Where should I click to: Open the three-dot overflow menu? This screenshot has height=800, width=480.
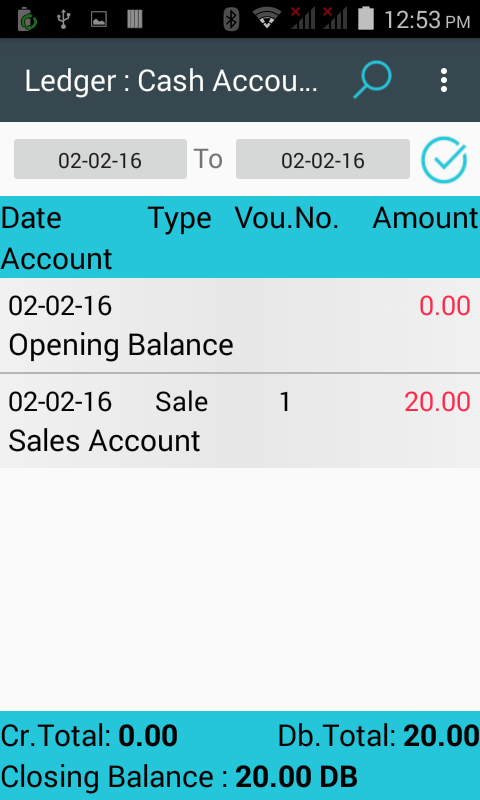point(444,80)
